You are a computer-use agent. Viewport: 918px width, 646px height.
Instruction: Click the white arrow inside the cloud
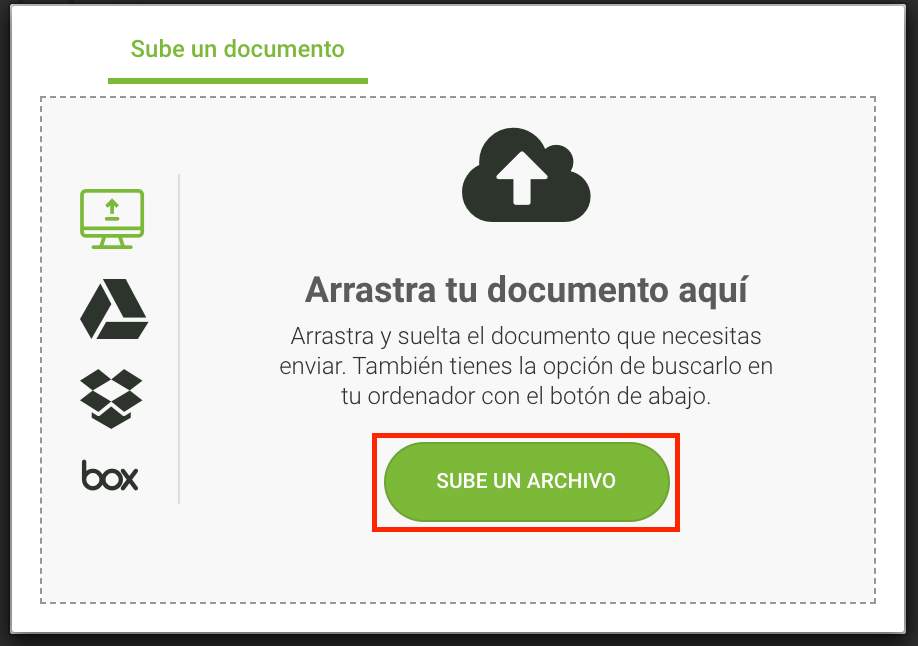pyautogui.click(x=522, y=178)
